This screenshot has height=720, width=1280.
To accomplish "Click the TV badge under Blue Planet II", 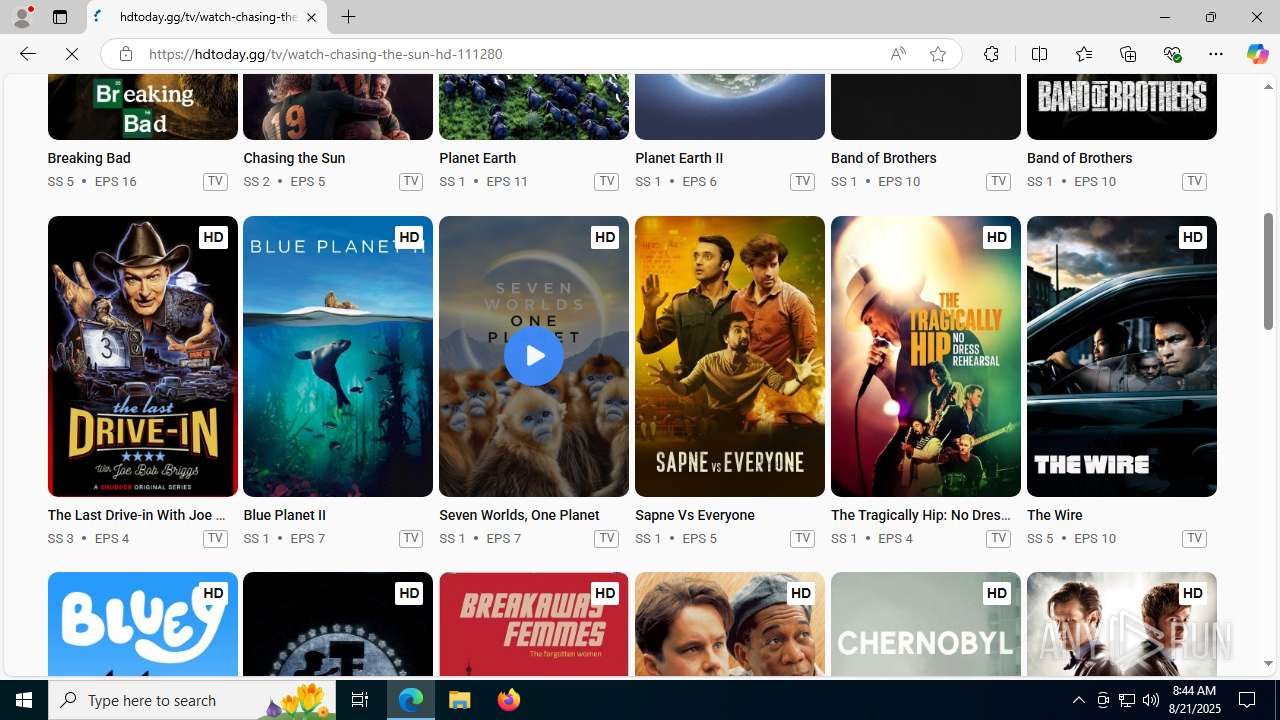I will pos(410,538).
